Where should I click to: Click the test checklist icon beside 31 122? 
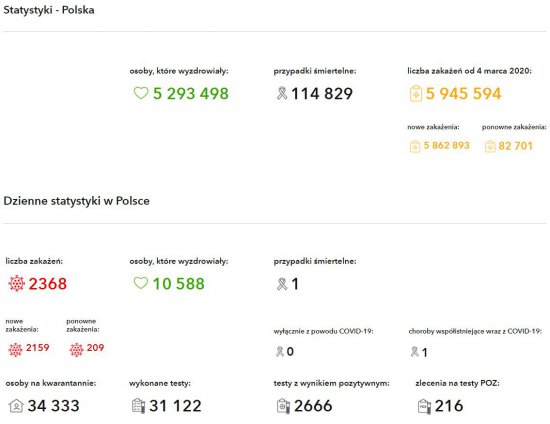point(138,406)
